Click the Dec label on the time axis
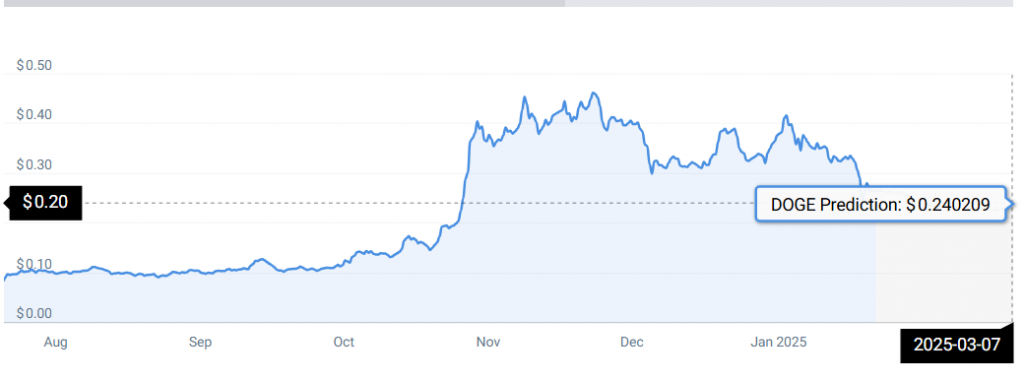 point(632,342)
